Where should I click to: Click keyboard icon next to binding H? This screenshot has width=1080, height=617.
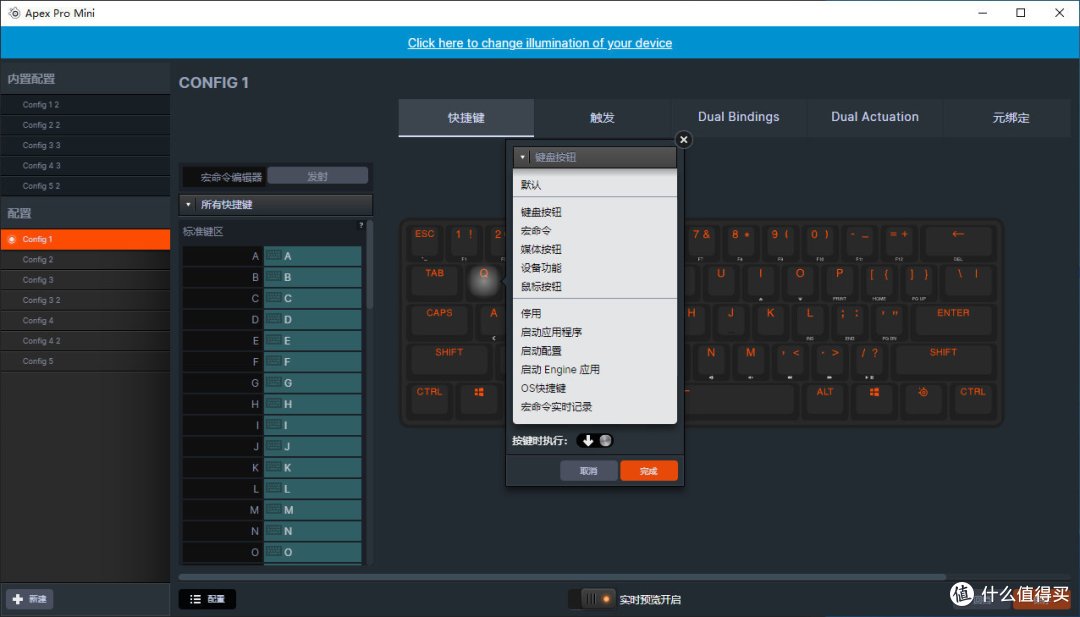click(273, 404)
